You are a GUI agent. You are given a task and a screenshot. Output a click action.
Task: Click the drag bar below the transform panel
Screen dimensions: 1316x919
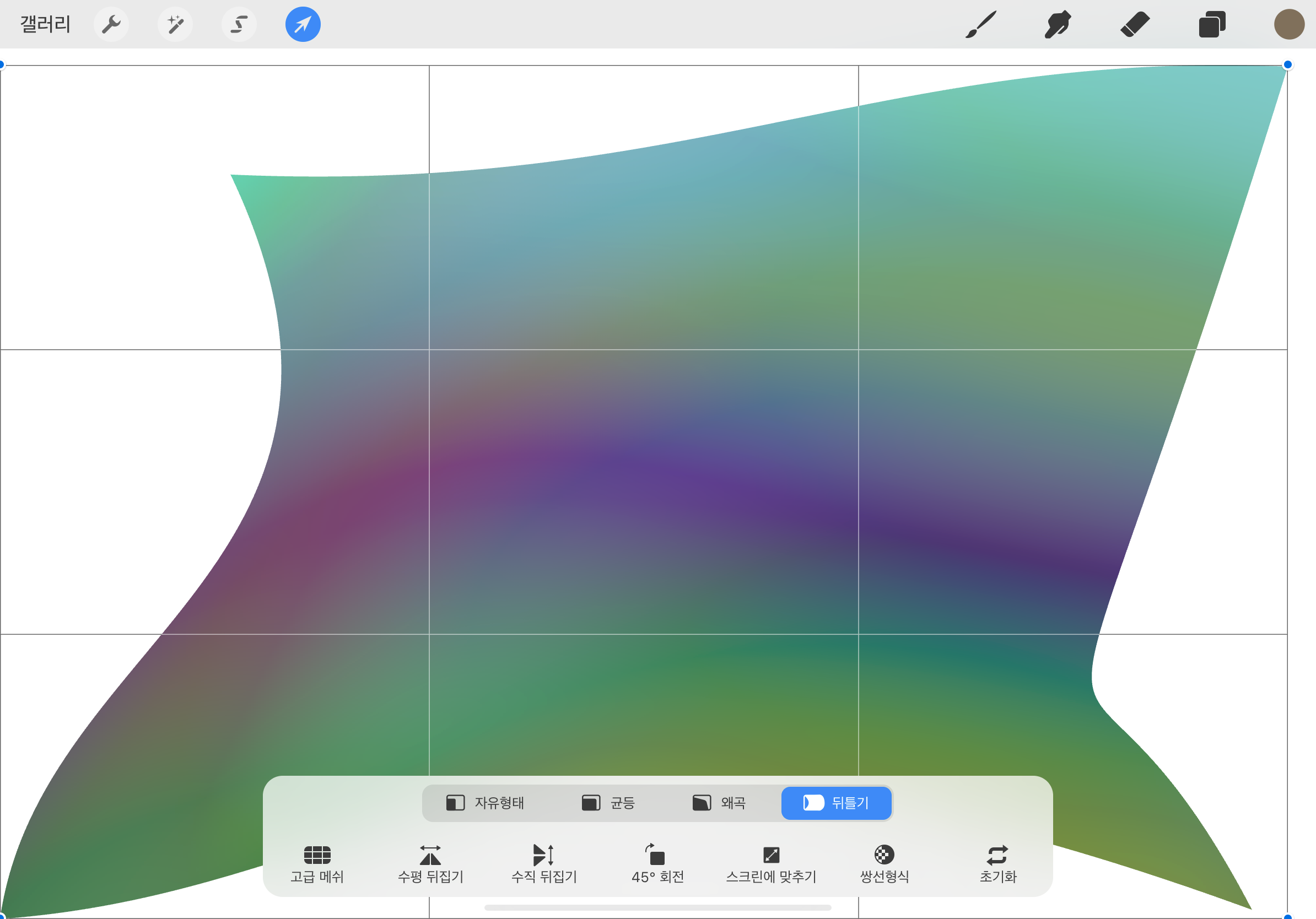point(657,907)
